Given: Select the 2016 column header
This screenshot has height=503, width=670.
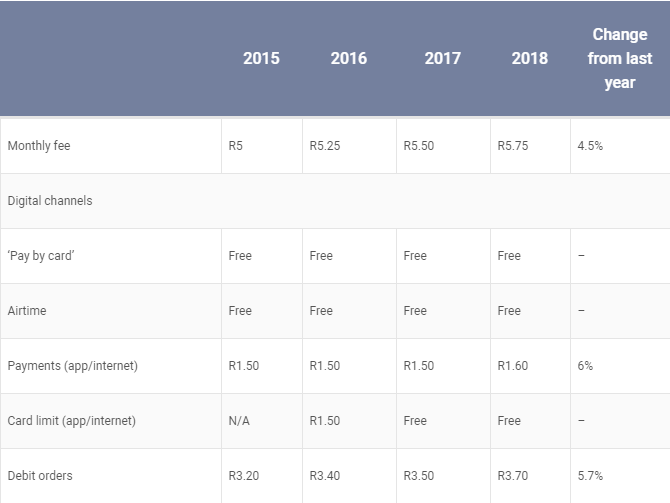Looking at the screenshot, I should coord(348,58).
